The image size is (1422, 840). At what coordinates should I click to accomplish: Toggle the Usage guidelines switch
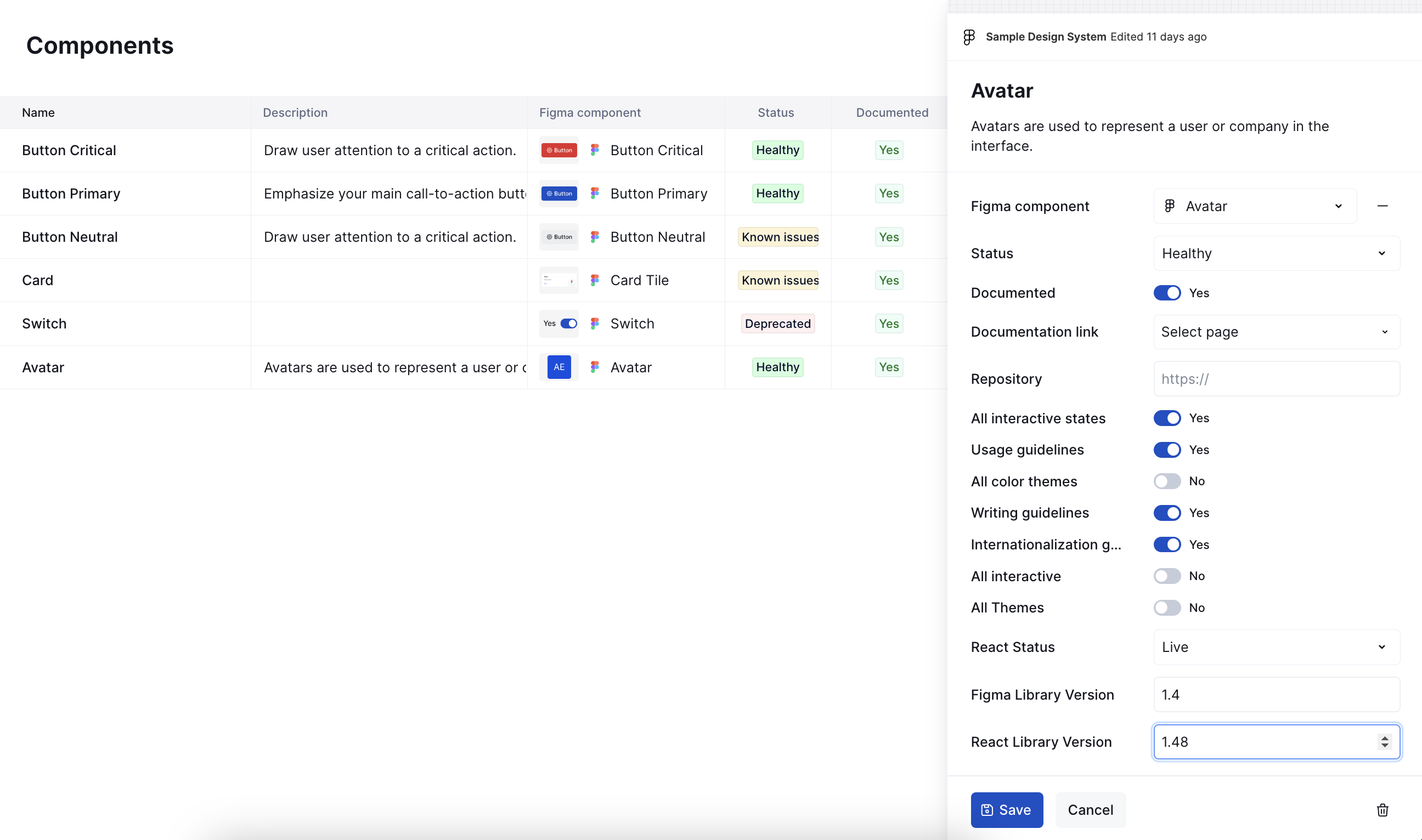coord(1167,450)
